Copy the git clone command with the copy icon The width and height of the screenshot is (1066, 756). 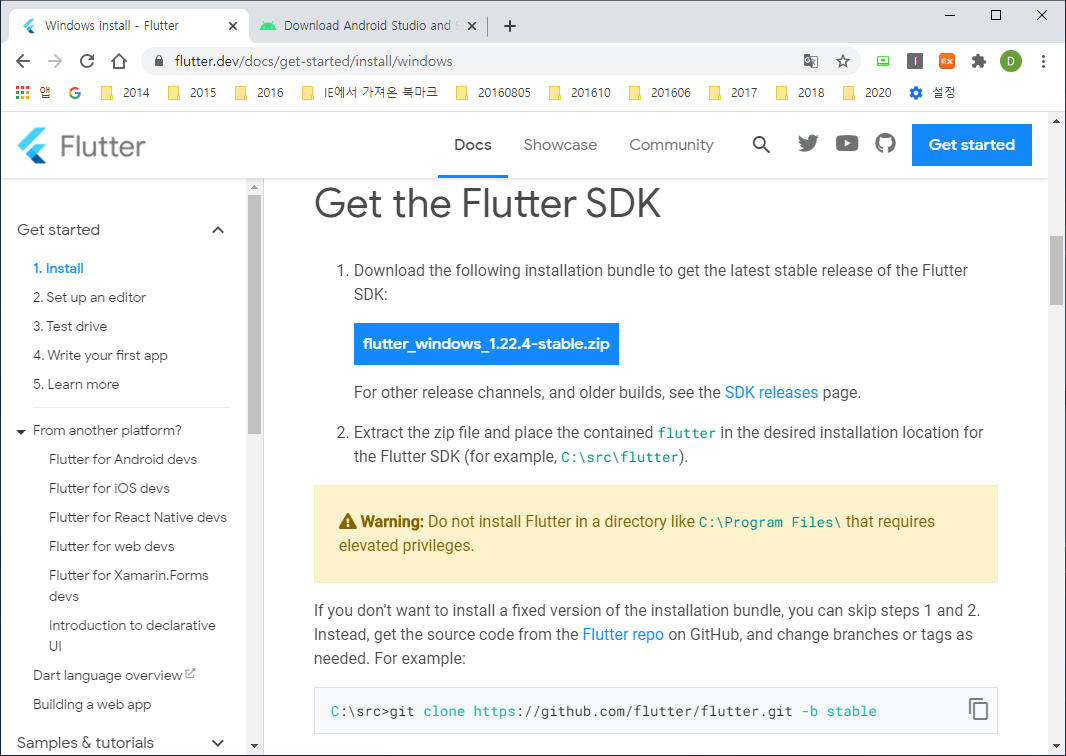tap(978, 709)
